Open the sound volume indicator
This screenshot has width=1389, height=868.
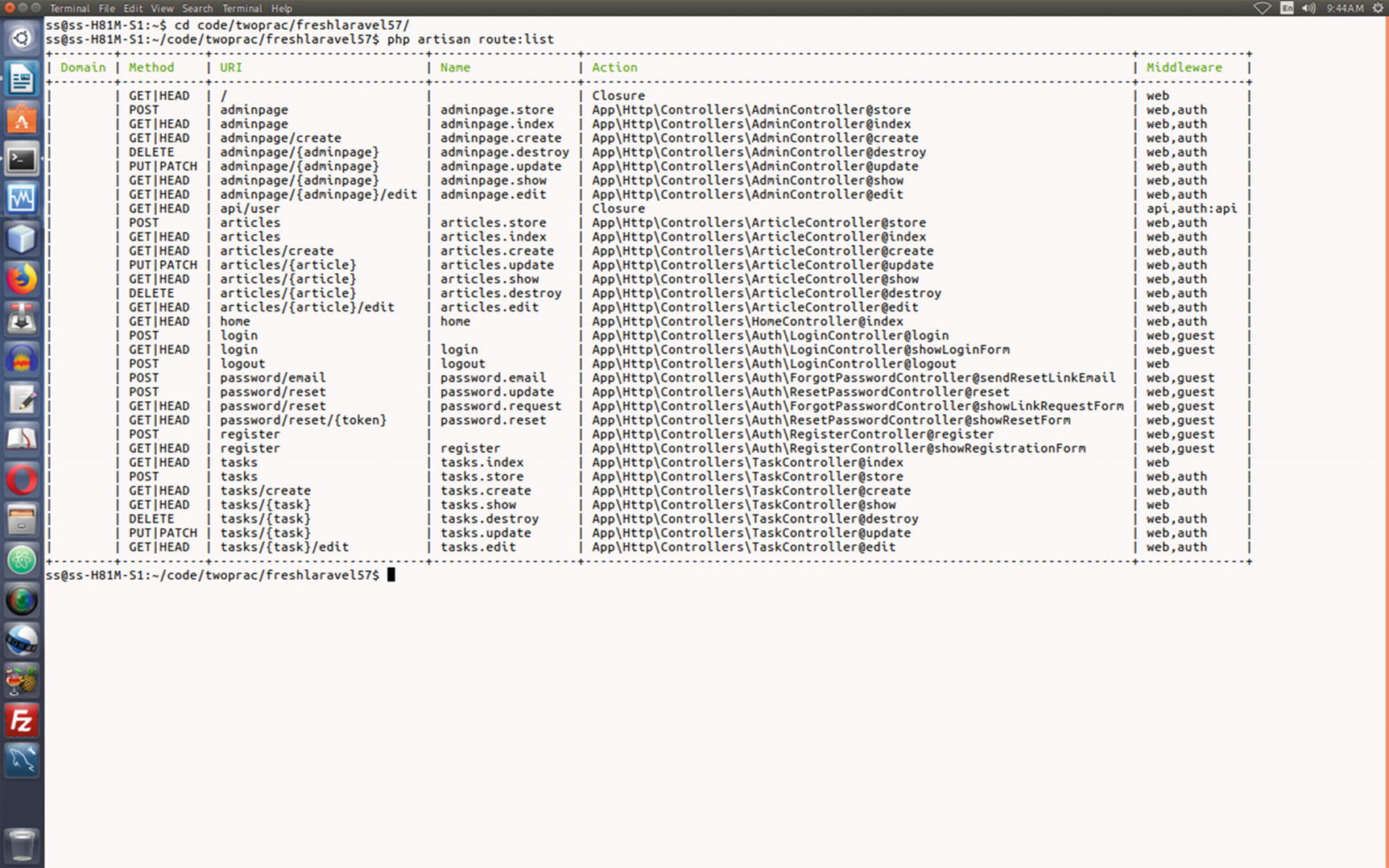(x=1308, y=8)
